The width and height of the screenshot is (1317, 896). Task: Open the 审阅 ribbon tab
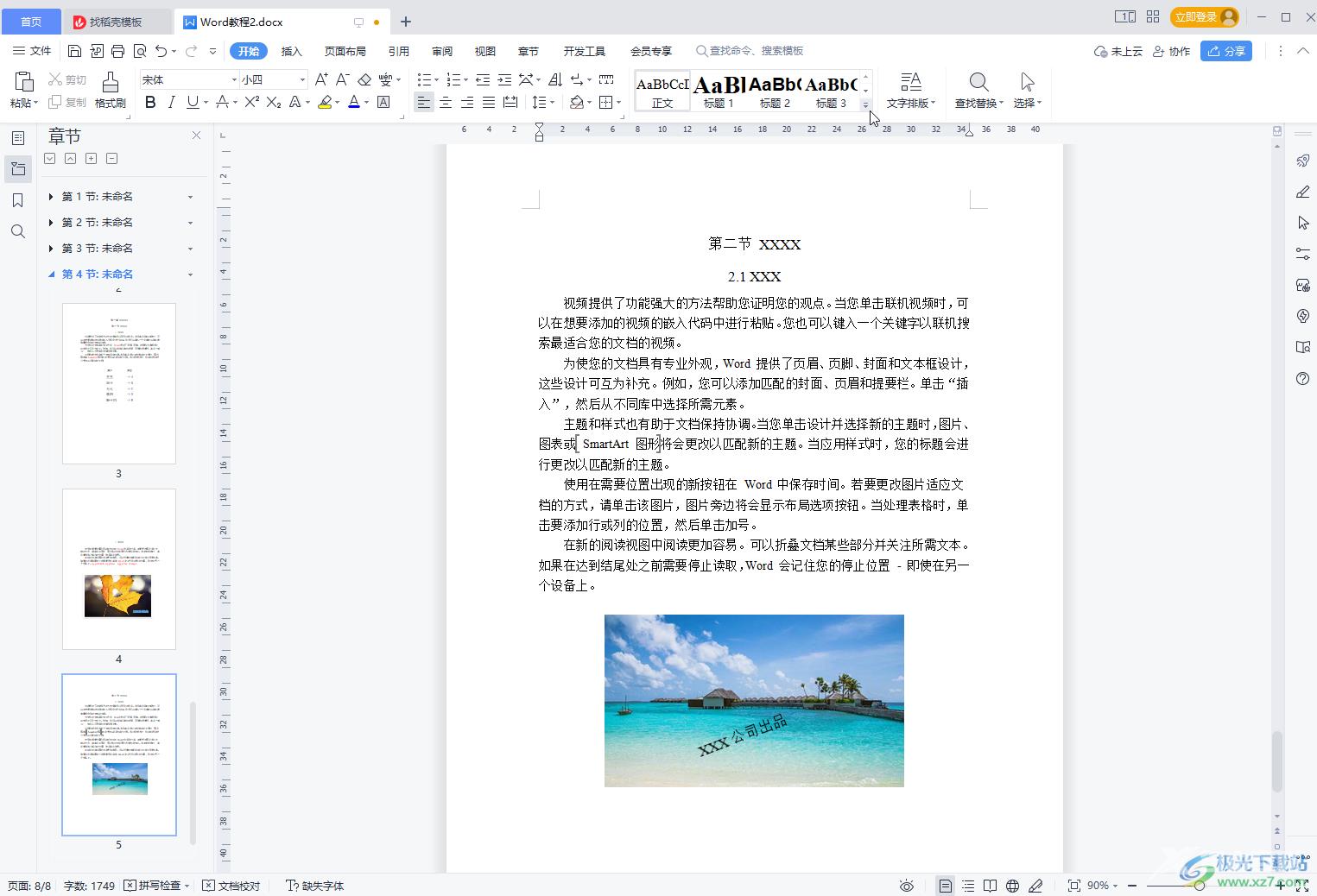[442, 51]
